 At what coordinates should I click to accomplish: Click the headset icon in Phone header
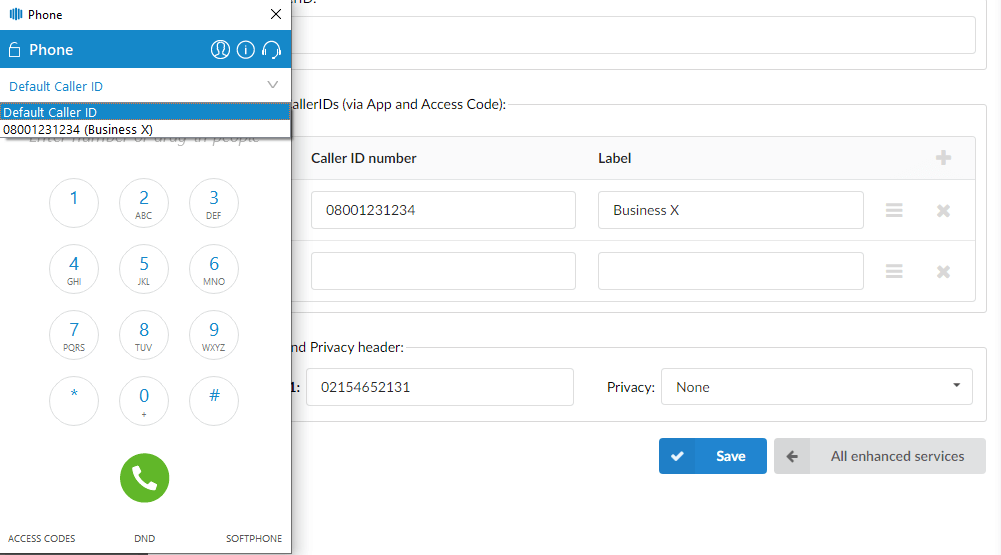click(271, 50)
